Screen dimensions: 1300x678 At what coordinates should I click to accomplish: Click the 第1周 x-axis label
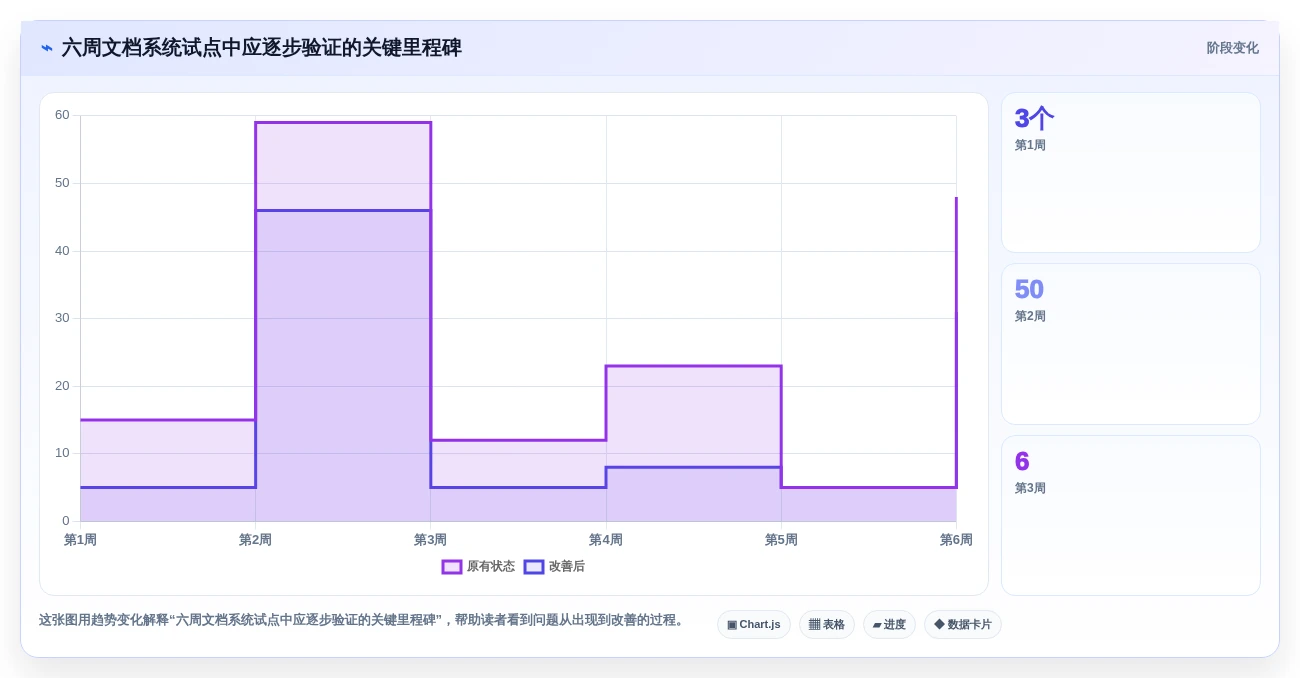point(80,540)
